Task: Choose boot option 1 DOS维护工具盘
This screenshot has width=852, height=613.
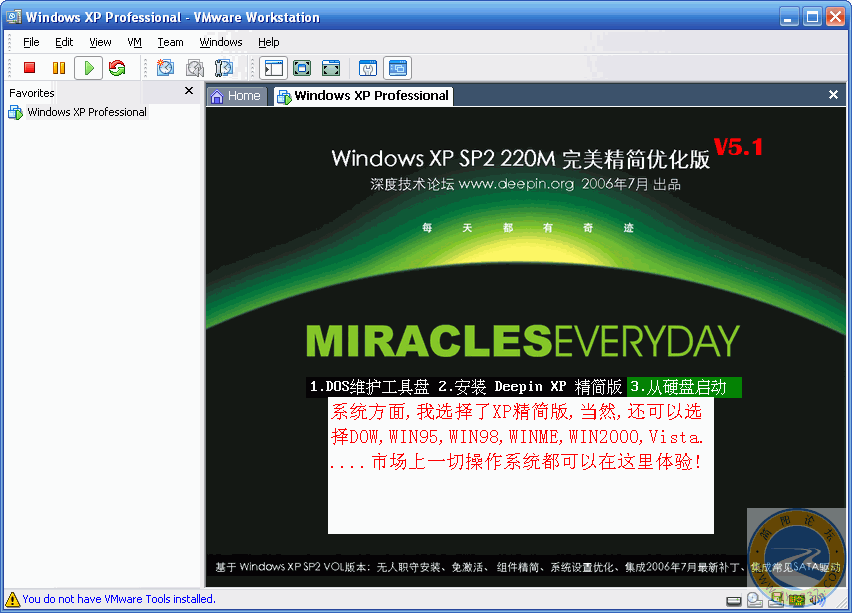Action: [x=369, y=387]
